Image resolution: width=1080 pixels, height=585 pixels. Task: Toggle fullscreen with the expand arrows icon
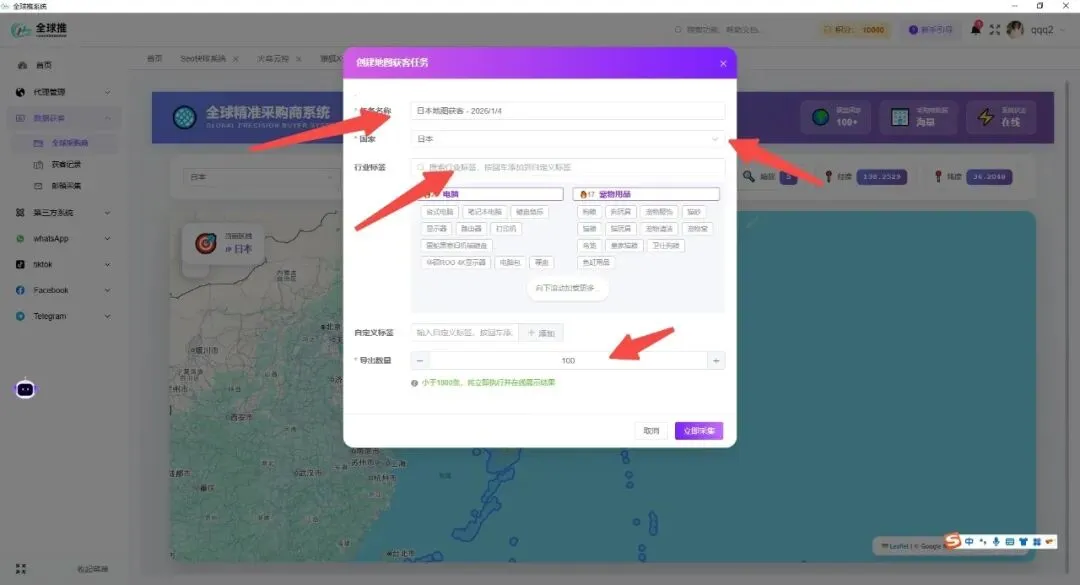point(995,30)
